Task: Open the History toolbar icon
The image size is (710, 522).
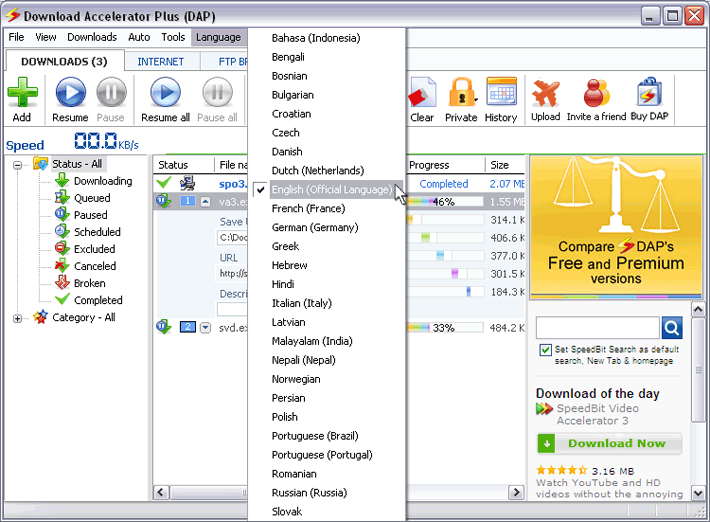Action: pyautogui.click(x=501, y=93)
